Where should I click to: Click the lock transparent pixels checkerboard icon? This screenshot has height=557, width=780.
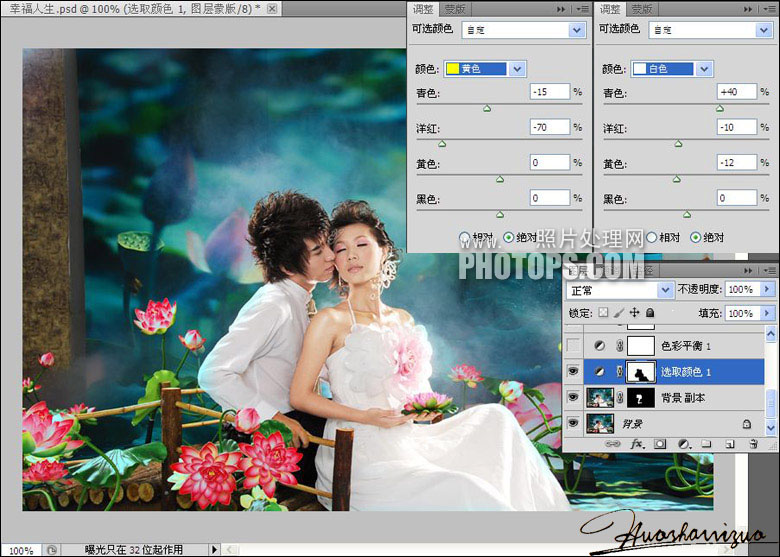click(603, 313)
